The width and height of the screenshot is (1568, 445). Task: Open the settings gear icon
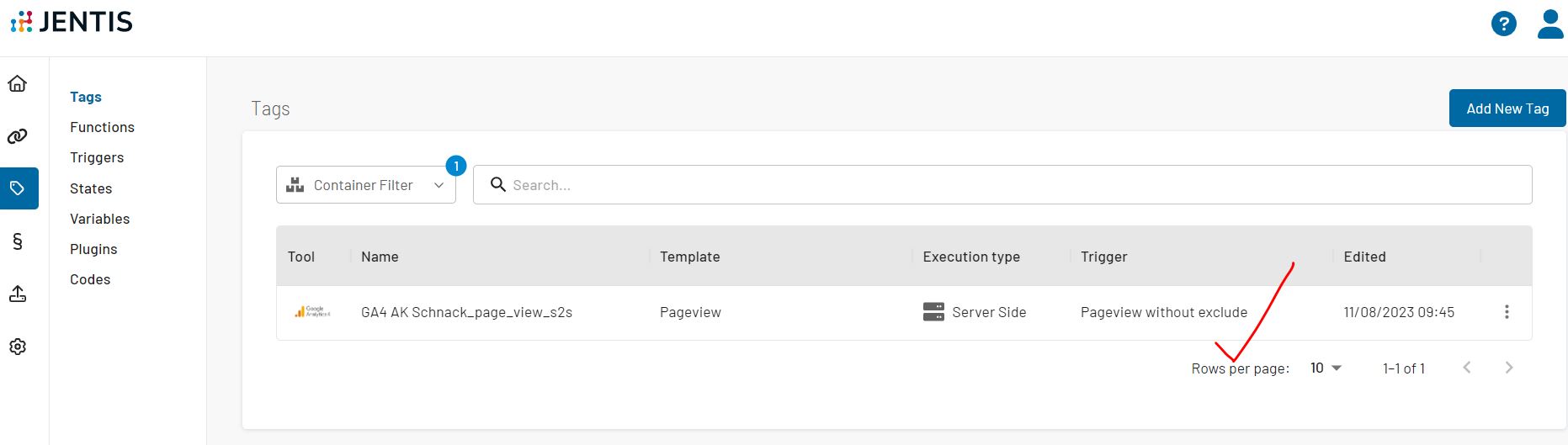(18, 347)
